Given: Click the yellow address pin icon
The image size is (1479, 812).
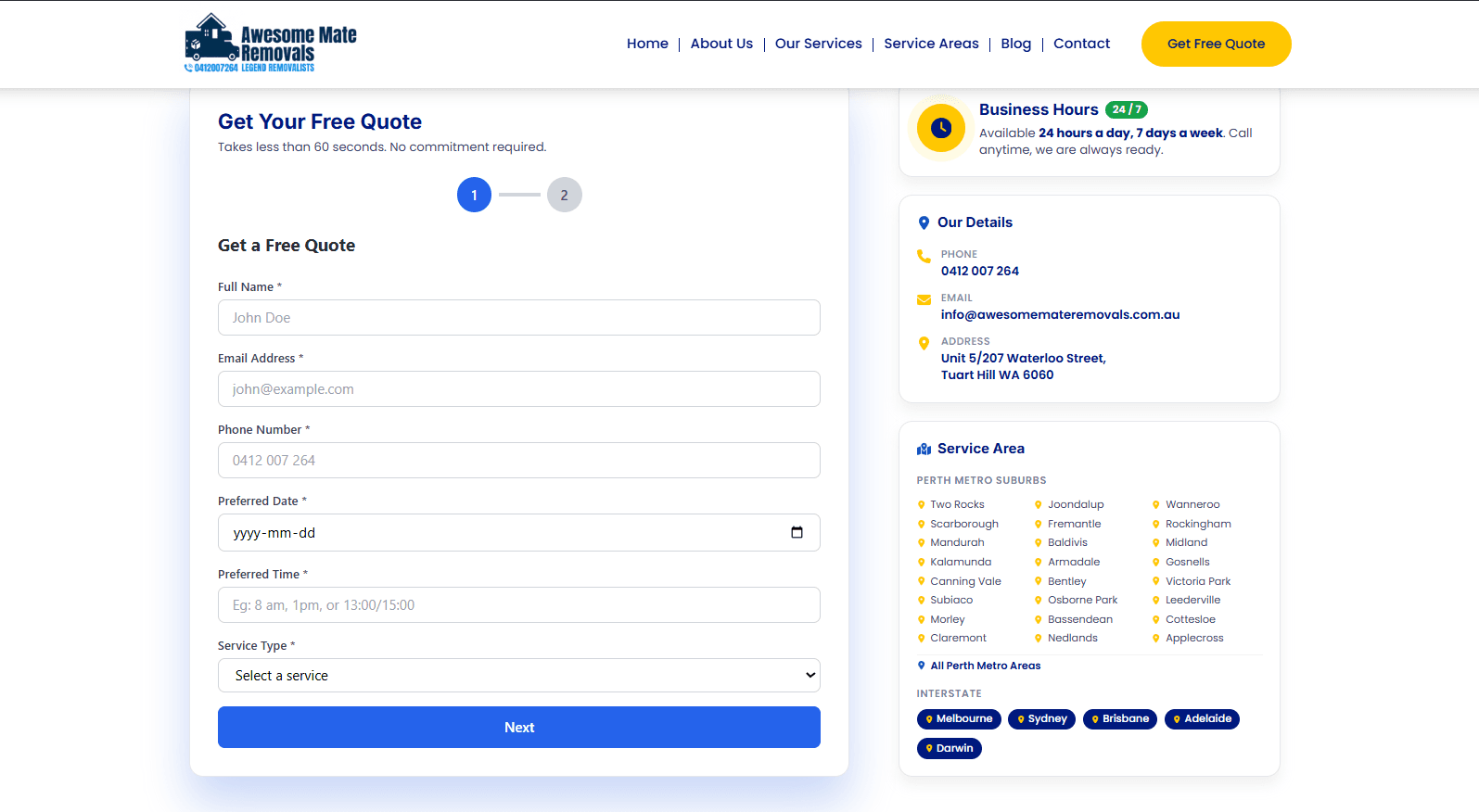Looking at the screenshot, I should tap(924, 343).
